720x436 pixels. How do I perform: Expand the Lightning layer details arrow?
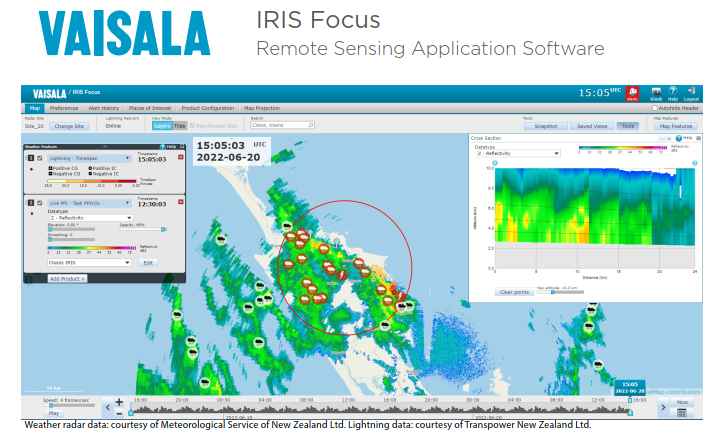click(32, 169)
